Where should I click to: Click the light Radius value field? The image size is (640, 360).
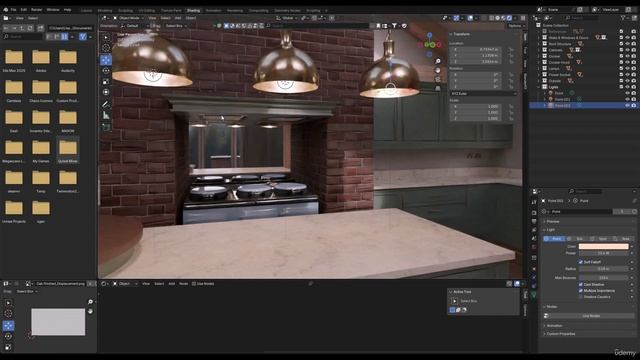tap(604, 269)
